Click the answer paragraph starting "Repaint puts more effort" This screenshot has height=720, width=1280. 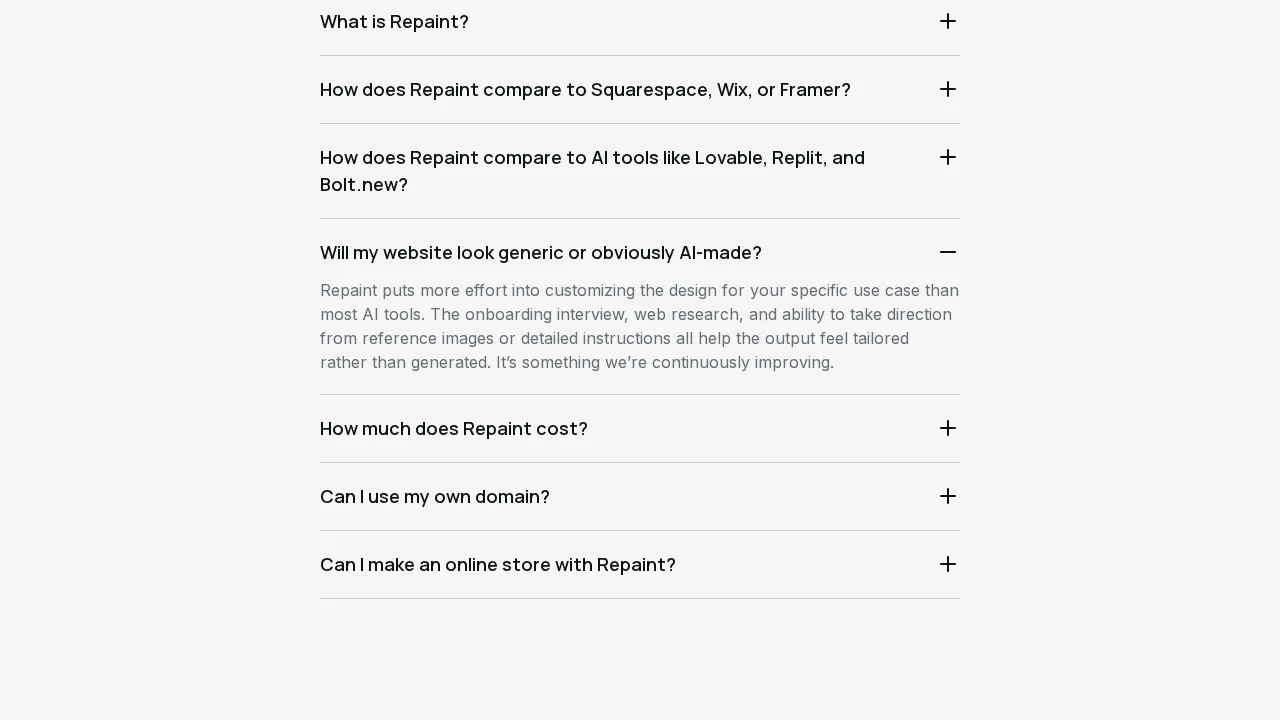[x=639, y=326]
